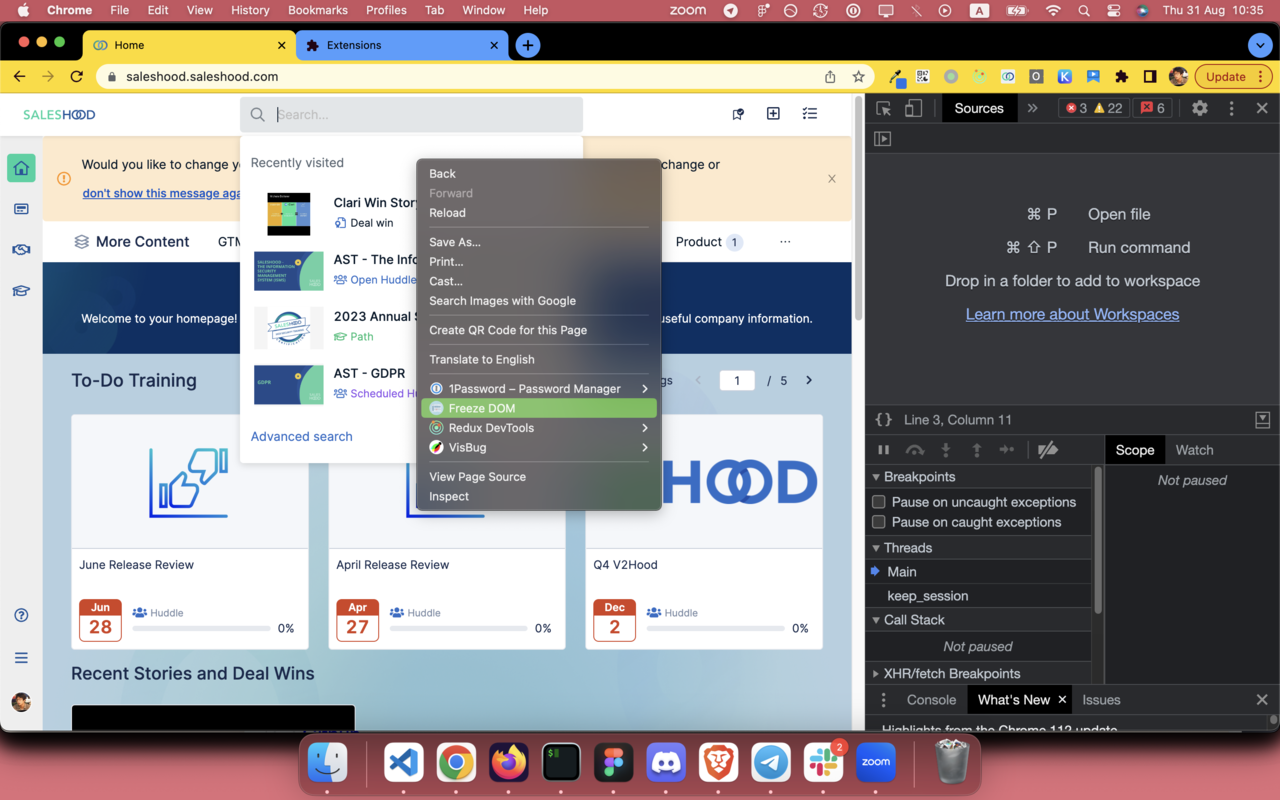Click the SalesHood home sidebar icon
Image resolution: width=1280 pixels, height=800 pixels.
[x=21, y=169]
